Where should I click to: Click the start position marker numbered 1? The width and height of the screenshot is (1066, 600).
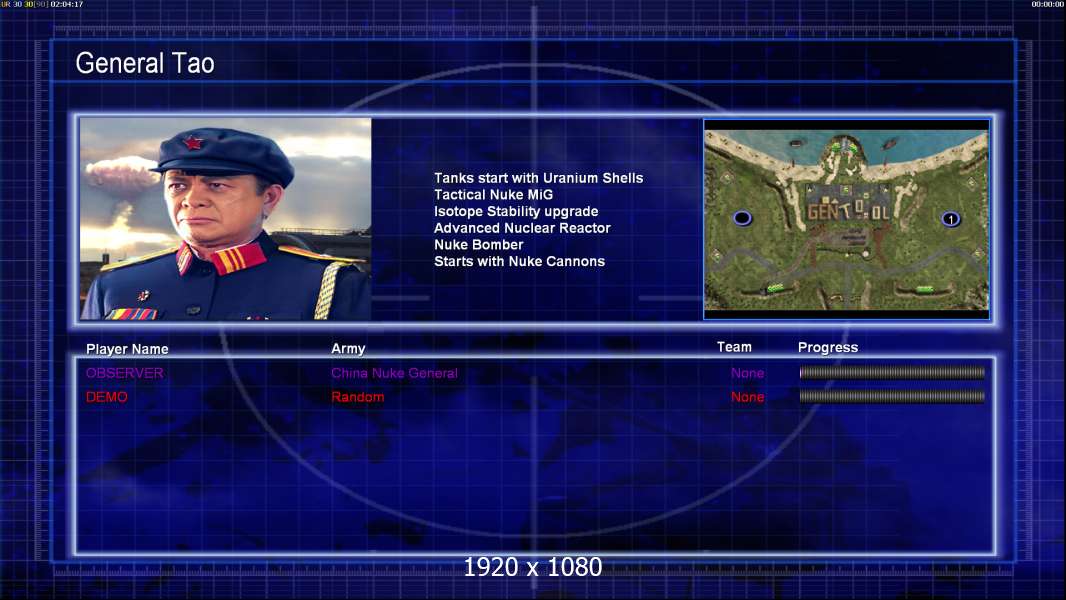click(950, 219)
